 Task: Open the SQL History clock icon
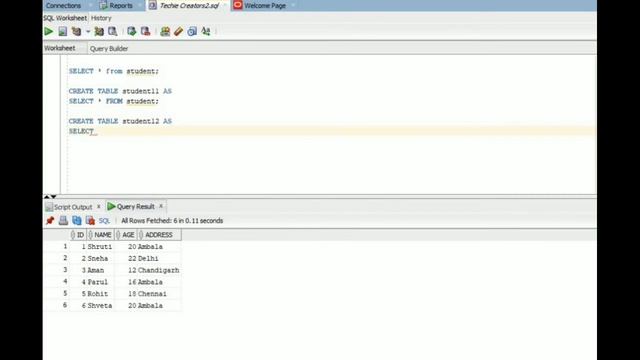(192, 31)
